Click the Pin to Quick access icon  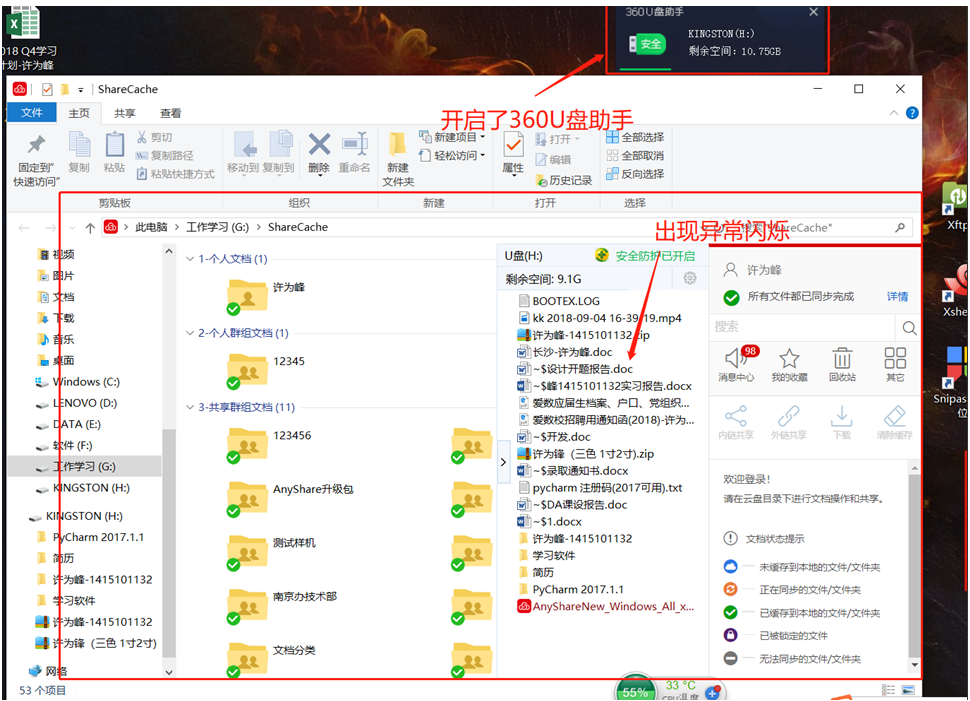click(x=36, y=145)
